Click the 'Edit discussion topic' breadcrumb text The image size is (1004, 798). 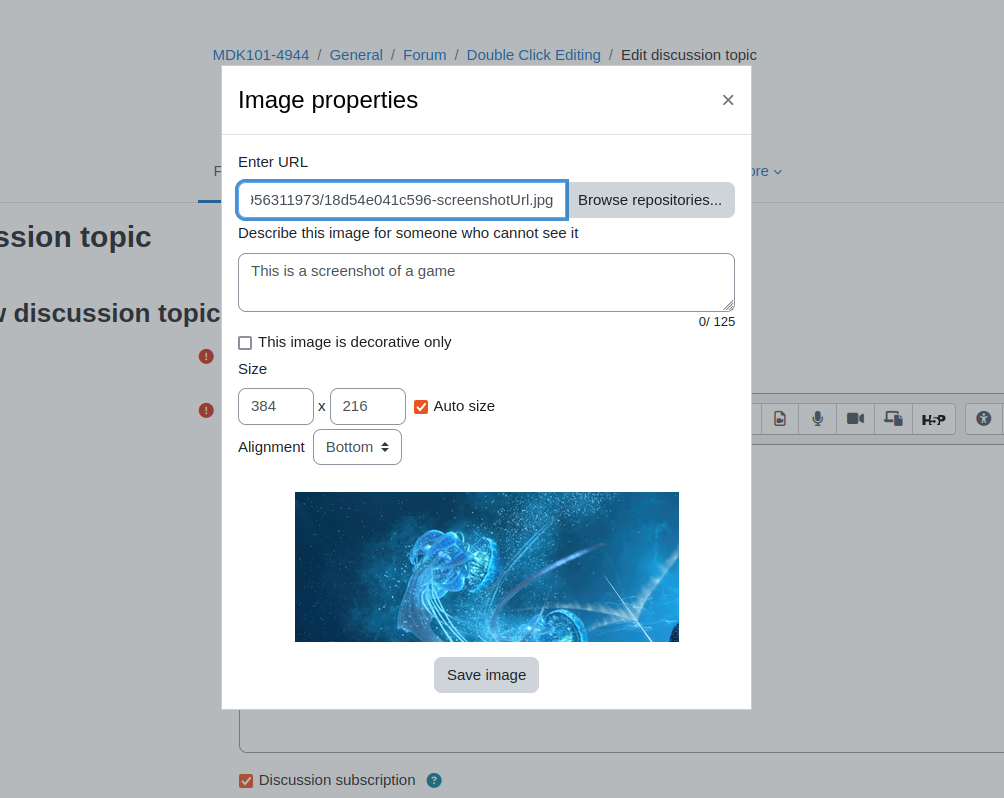tap(689, 55)
